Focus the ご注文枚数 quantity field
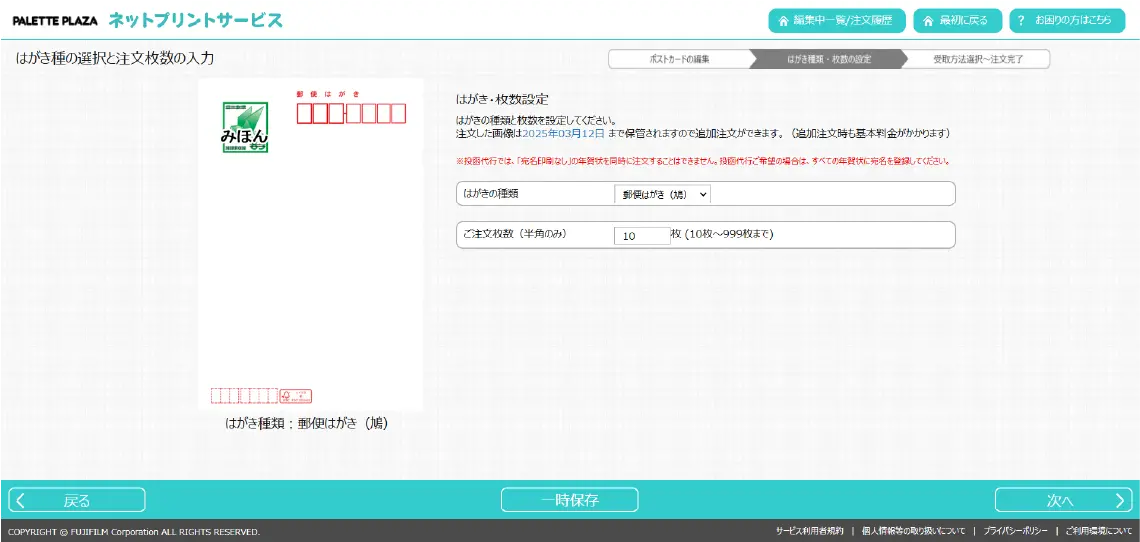Image resolution: width=1140 pixels, height=542 pixels. coord(642,236)
